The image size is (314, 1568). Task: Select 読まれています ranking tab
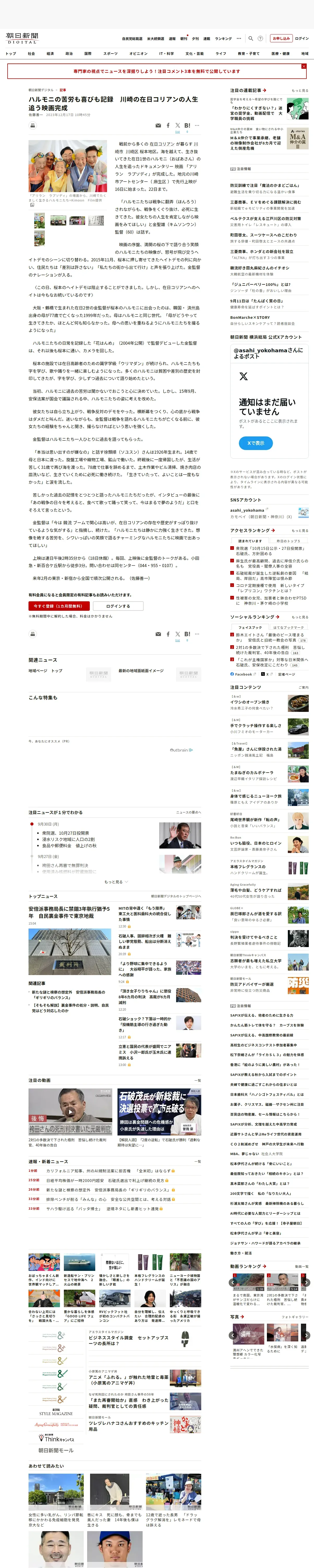coord(250,540)
